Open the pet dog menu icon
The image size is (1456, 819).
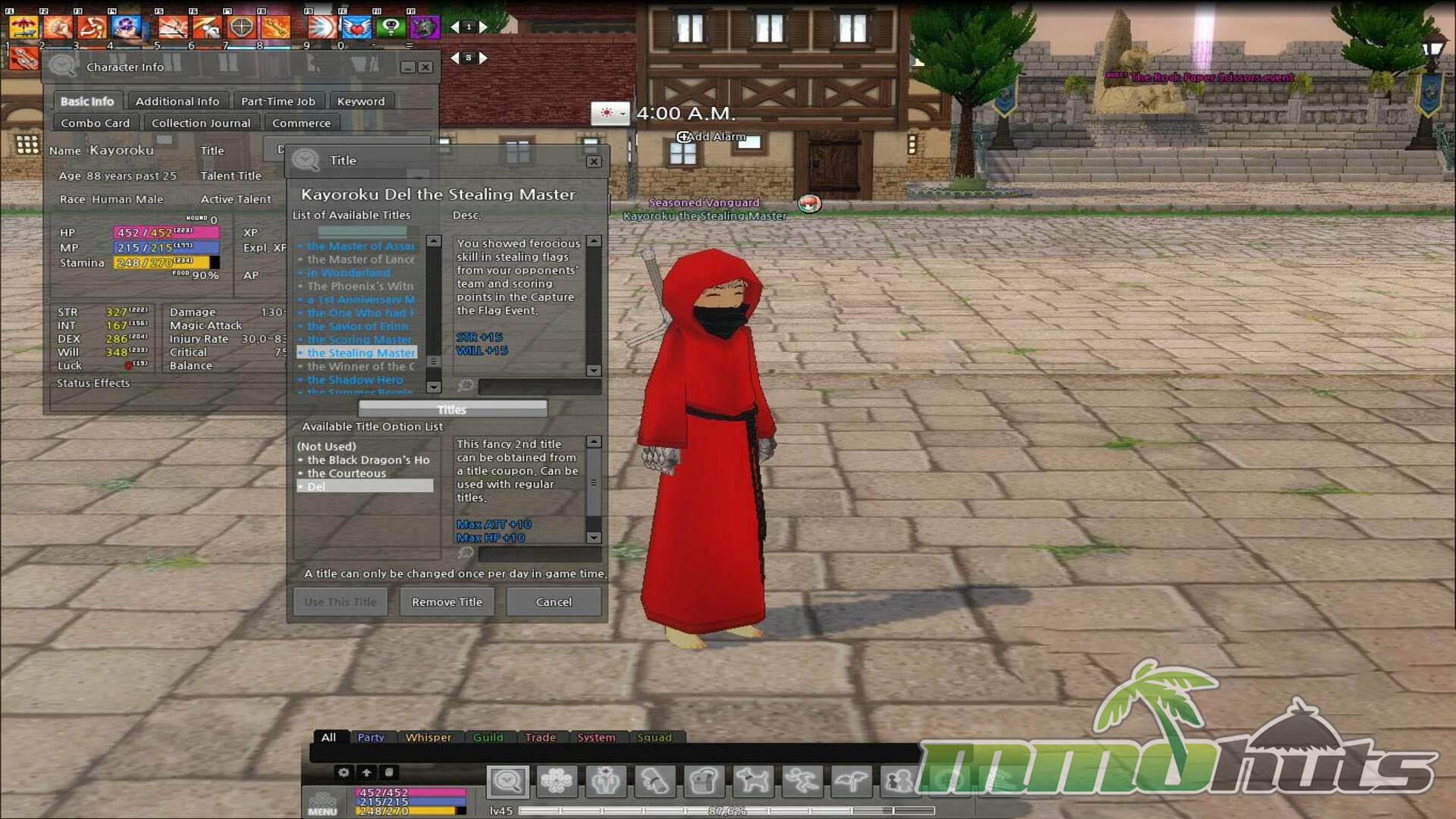[x=752, y=780]
